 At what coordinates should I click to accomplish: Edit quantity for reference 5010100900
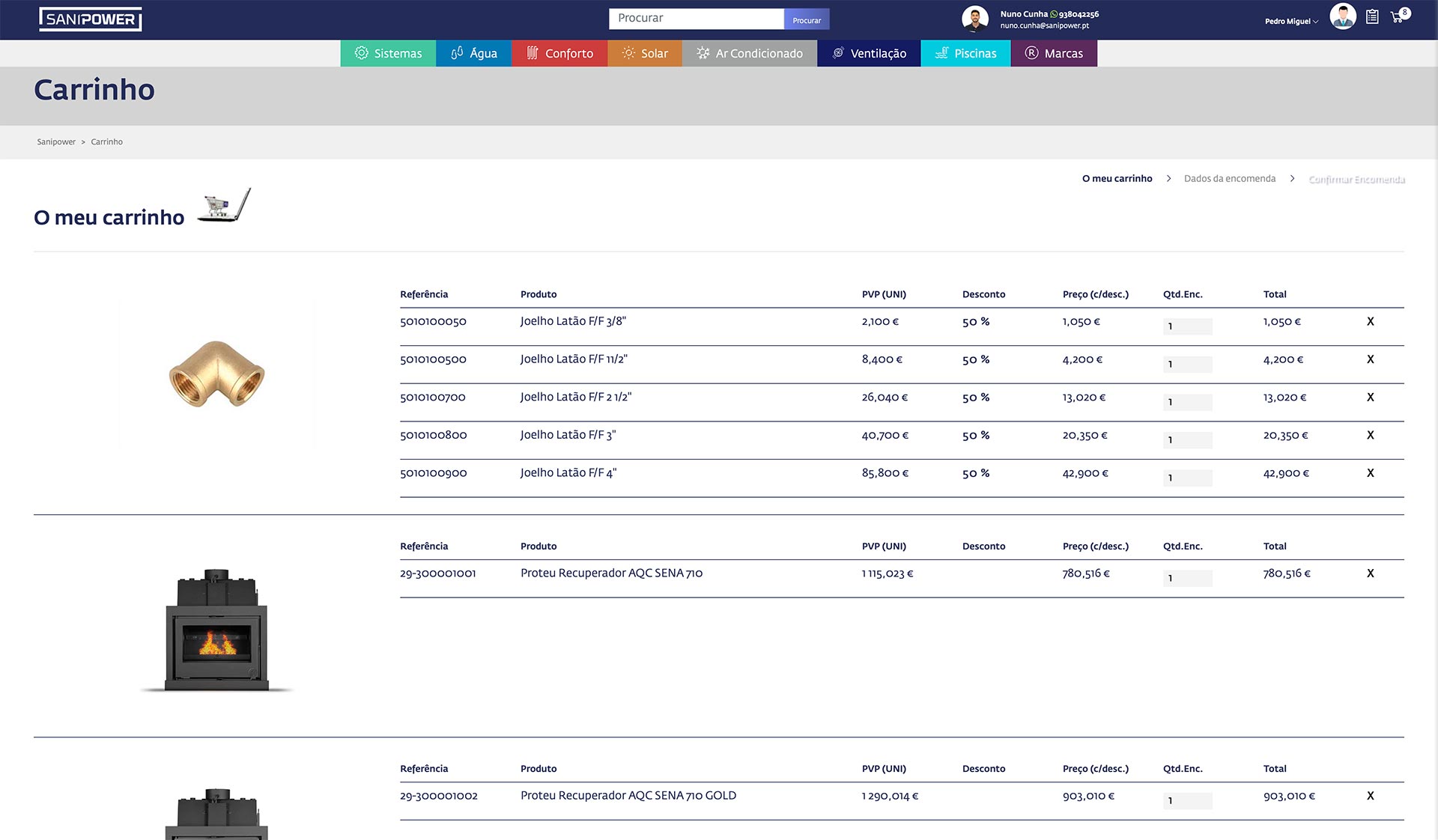click(1188, 478)
